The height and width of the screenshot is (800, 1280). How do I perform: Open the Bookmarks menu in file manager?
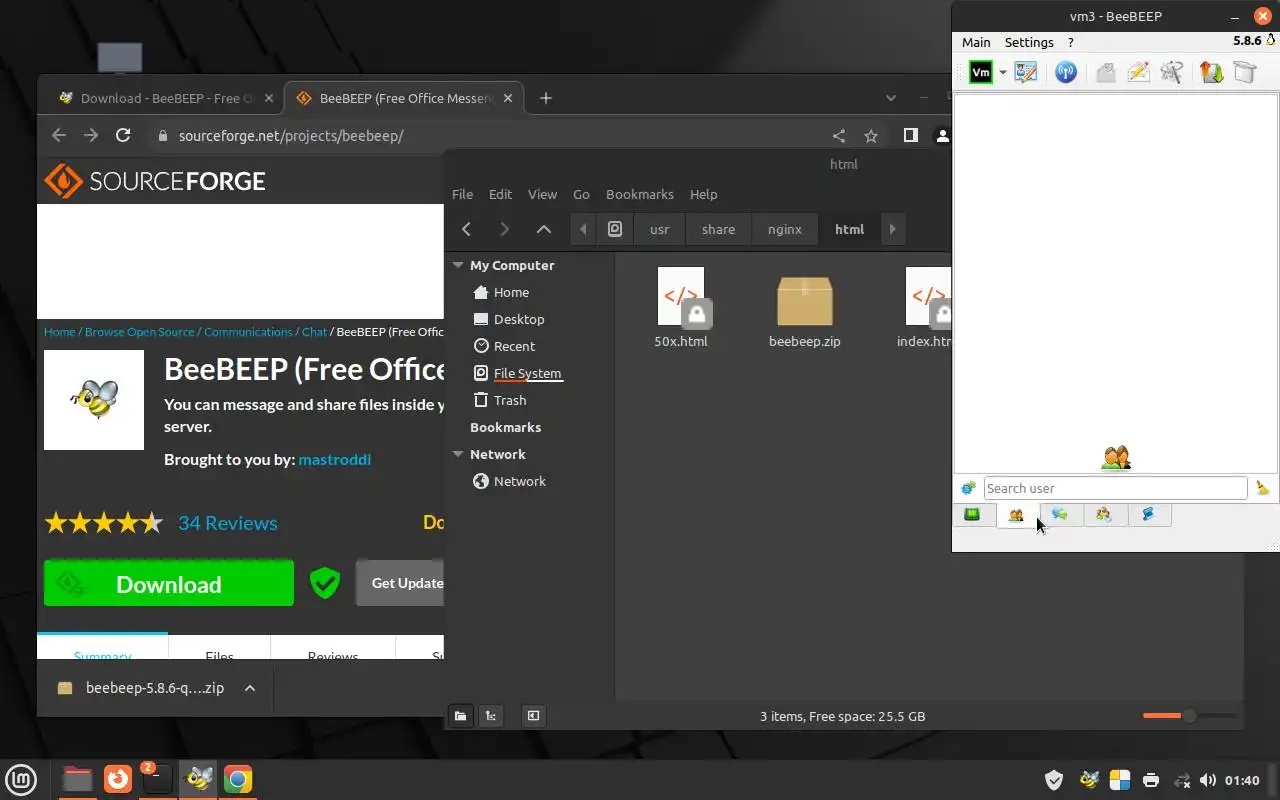tap(640, 194)
